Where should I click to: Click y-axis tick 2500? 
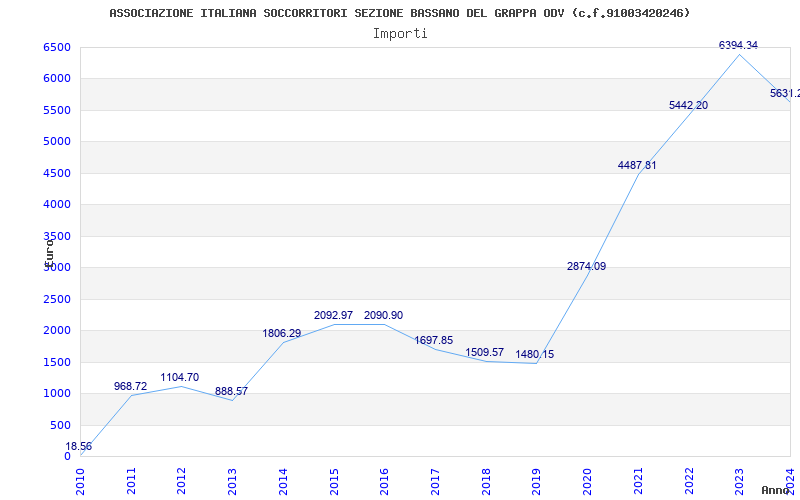tap(57, 299)
